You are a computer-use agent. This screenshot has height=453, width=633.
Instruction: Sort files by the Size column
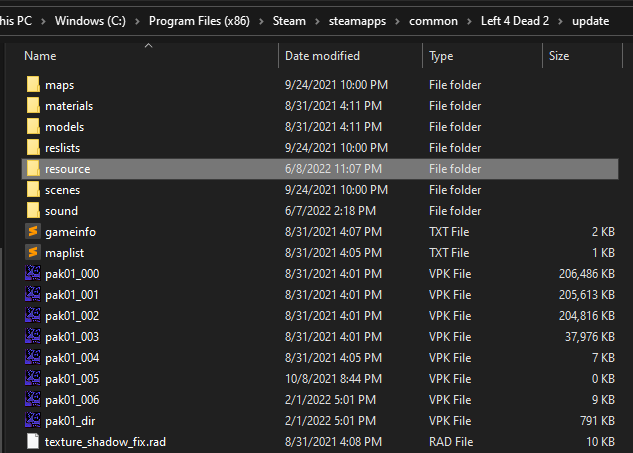click(x=559, y=56)
